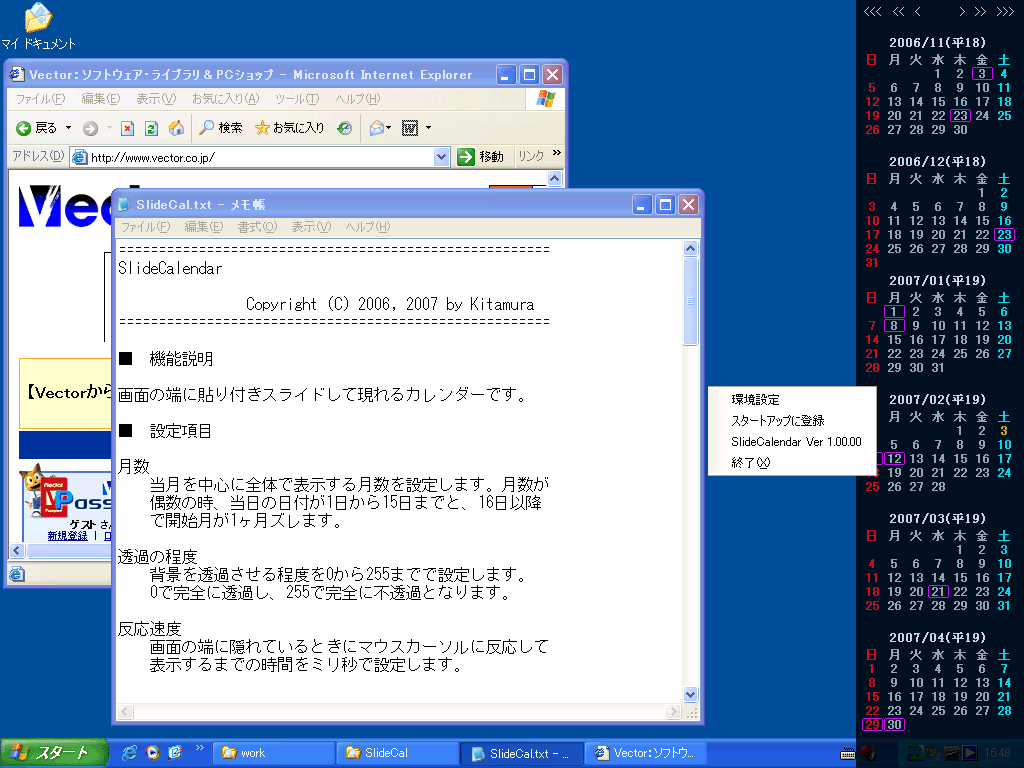Screen dimensions: 1024x768
Task: Open the スタート Start button
Action: [54, 753]
